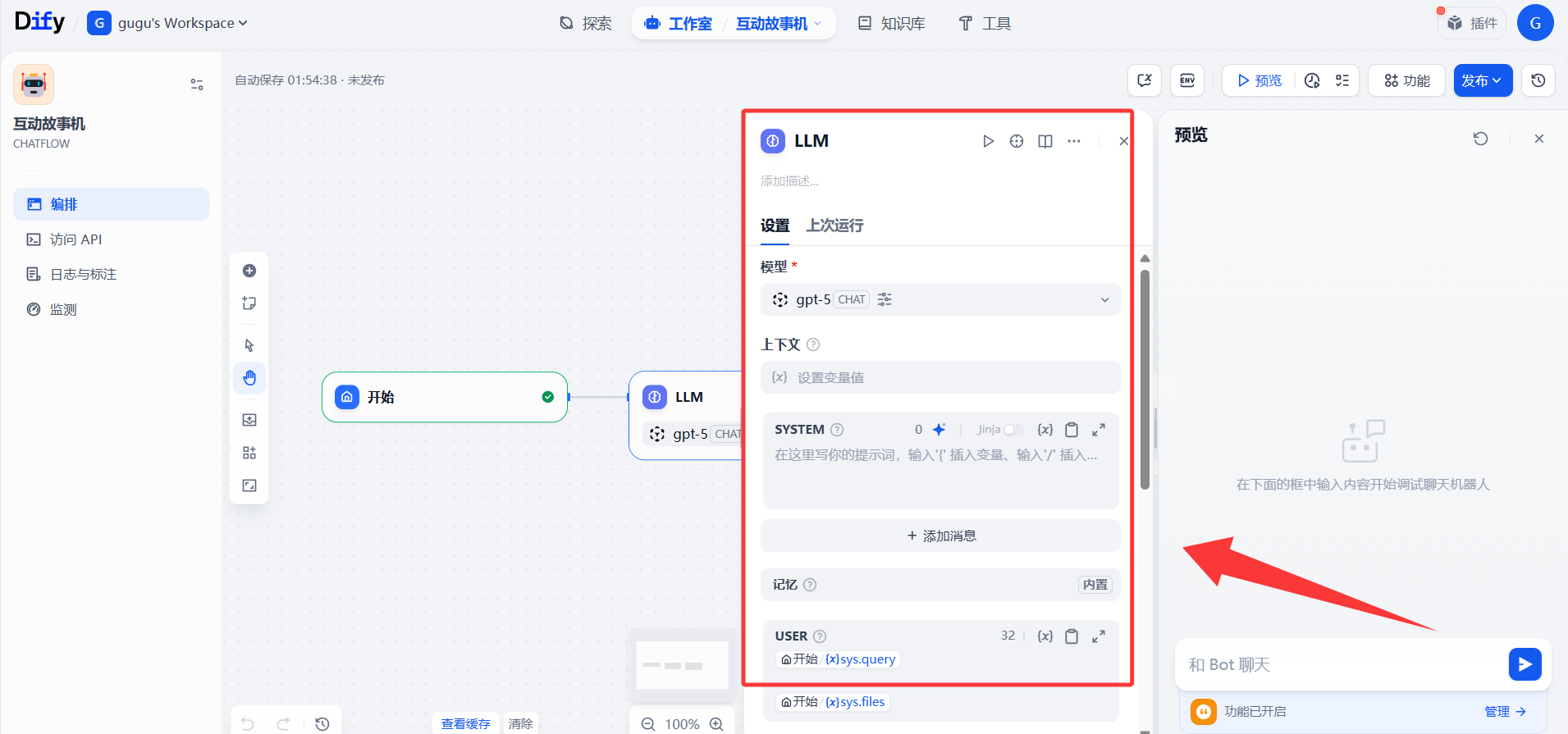Click the 设置变量值 context field
This screenshot has height=734, width=1568.
[940, 377]
